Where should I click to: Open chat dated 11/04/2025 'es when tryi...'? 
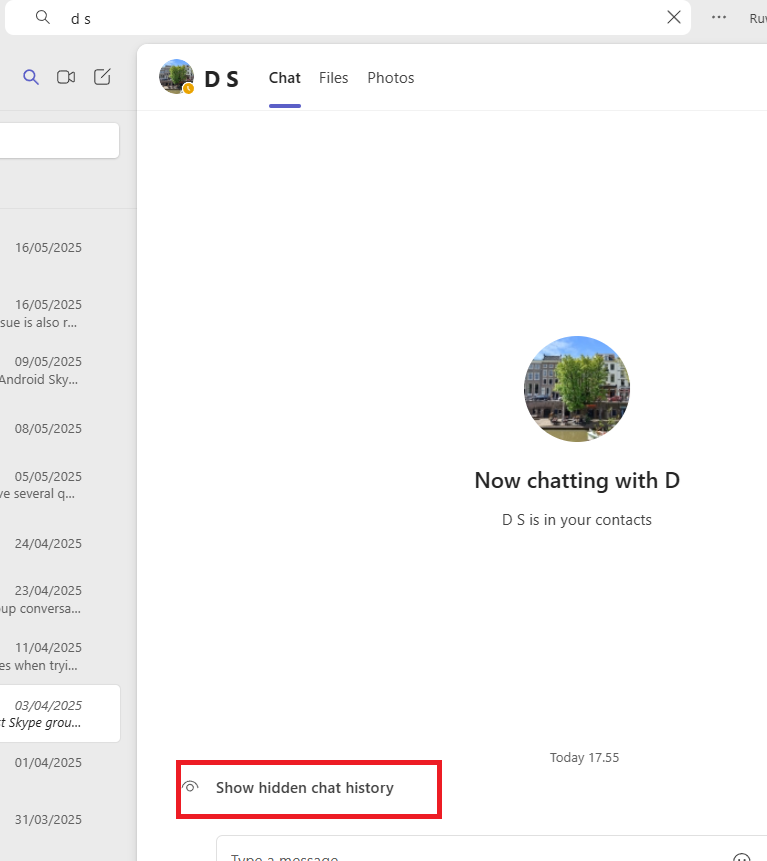tap(59, 657)
